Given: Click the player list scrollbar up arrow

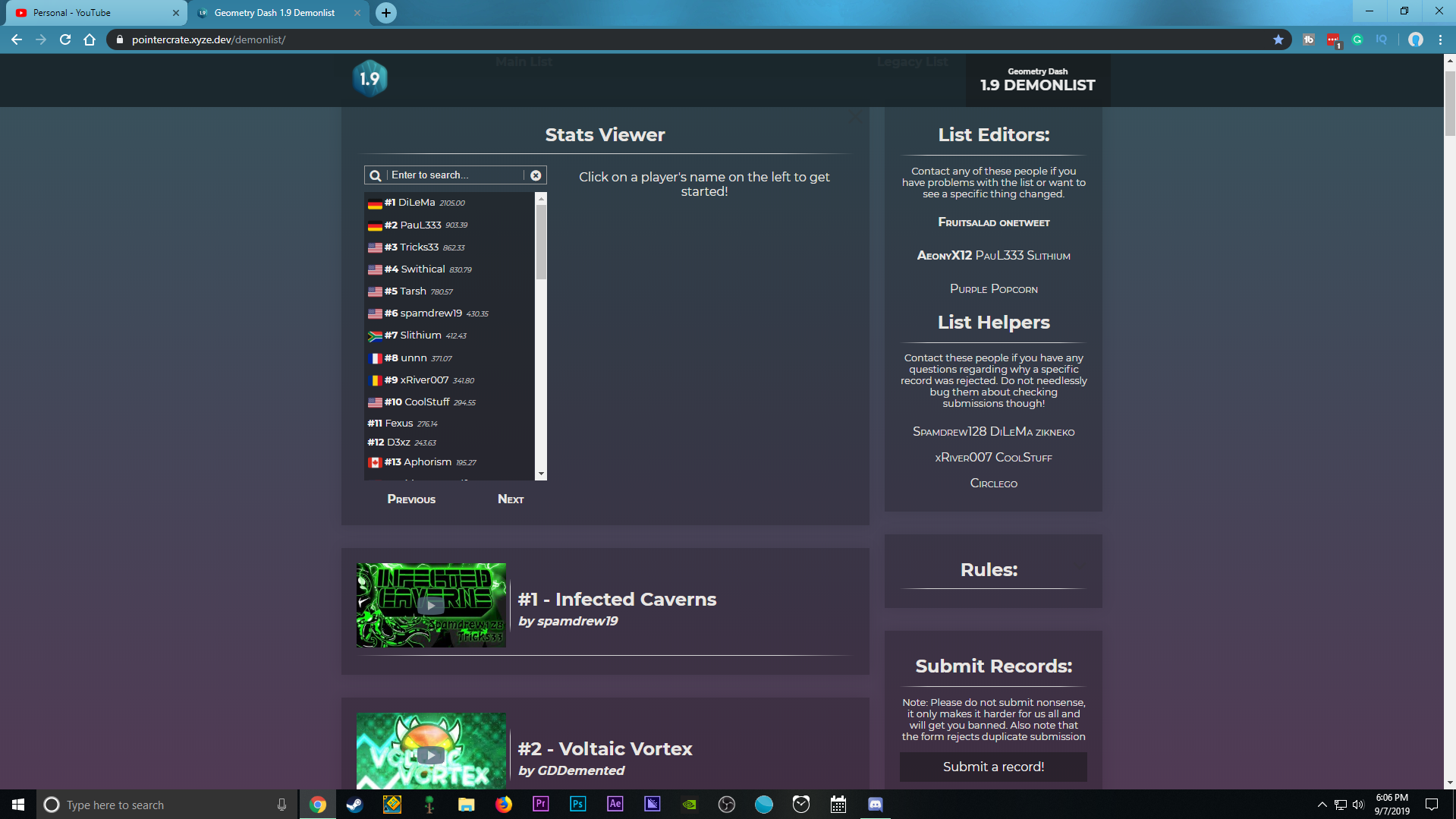Looking at the screenshot, I should [x=541, y=199].
